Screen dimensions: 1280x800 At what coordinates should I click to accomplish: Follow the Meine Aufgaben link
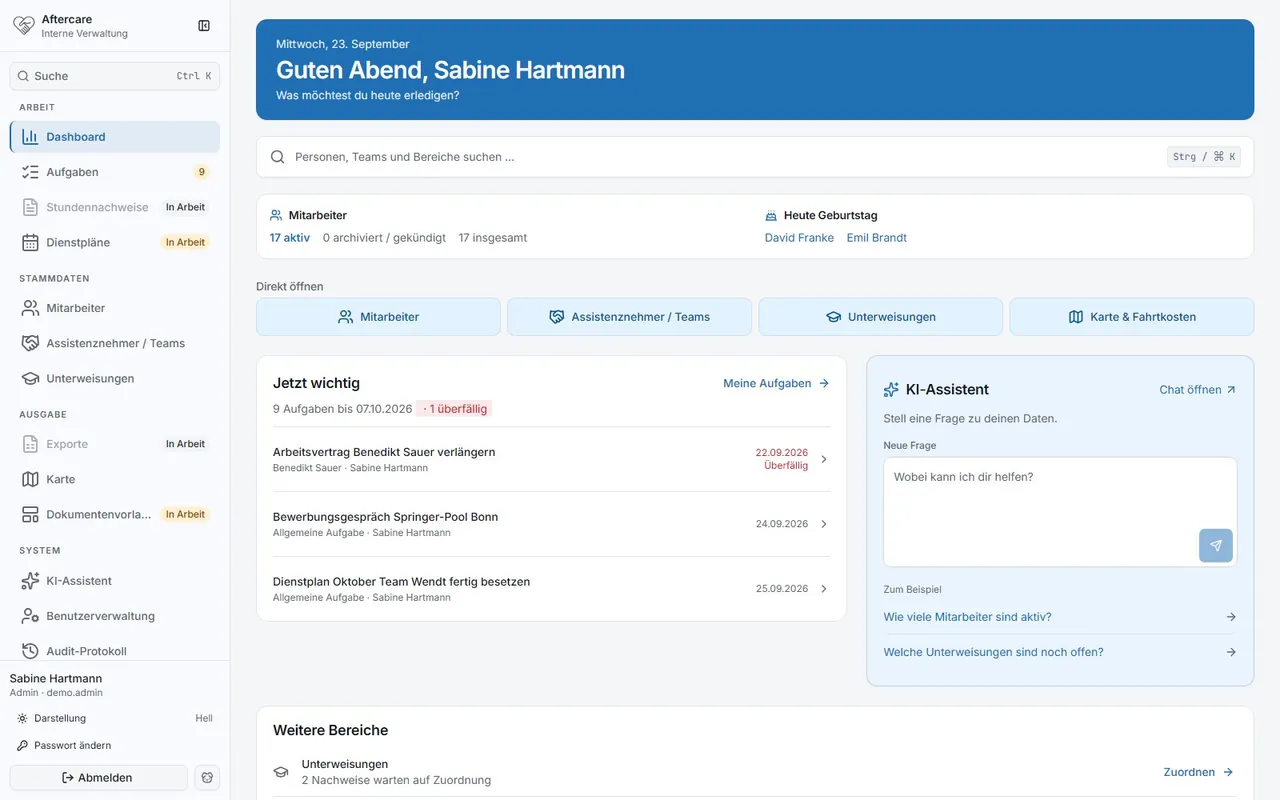[776, 383]
